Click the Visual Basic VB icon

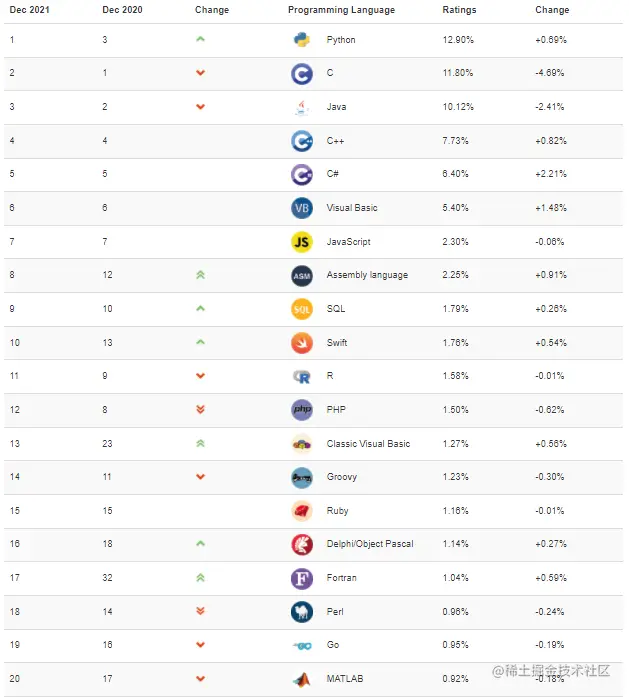click(302, 208)
